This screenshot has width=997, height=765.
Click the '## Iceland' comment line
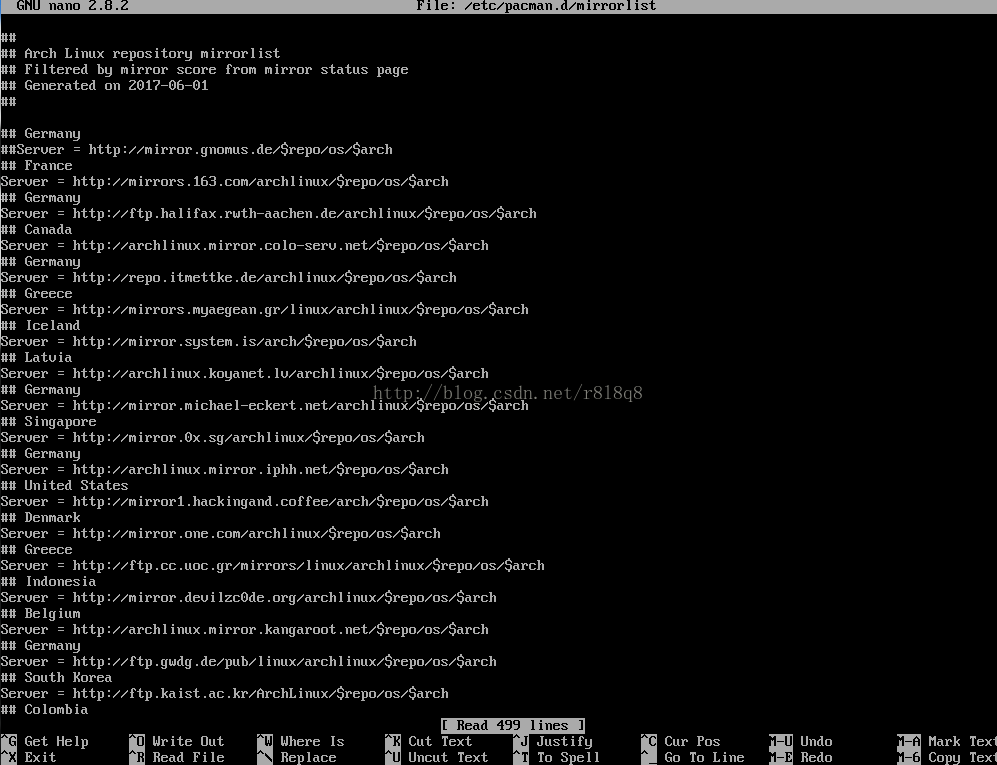[x=40, y=326]
